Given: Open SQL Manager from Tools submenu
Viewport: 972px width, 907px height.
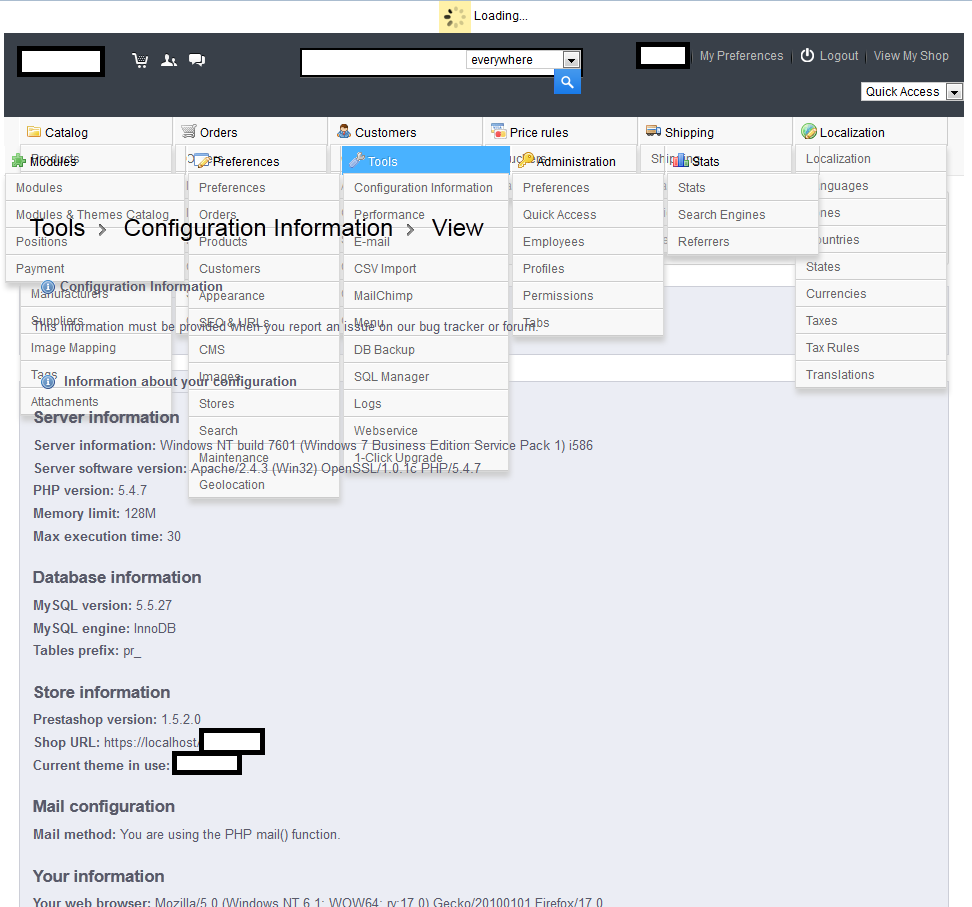Looking at the screenshot, I should (425, 377).
